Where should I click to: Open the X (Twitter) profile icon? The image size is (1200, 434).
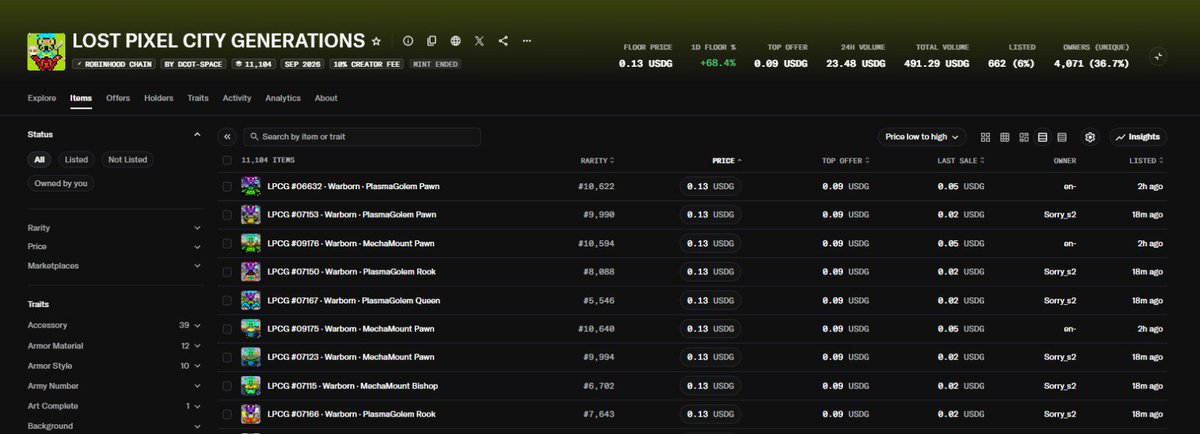[x=480, y=41]
